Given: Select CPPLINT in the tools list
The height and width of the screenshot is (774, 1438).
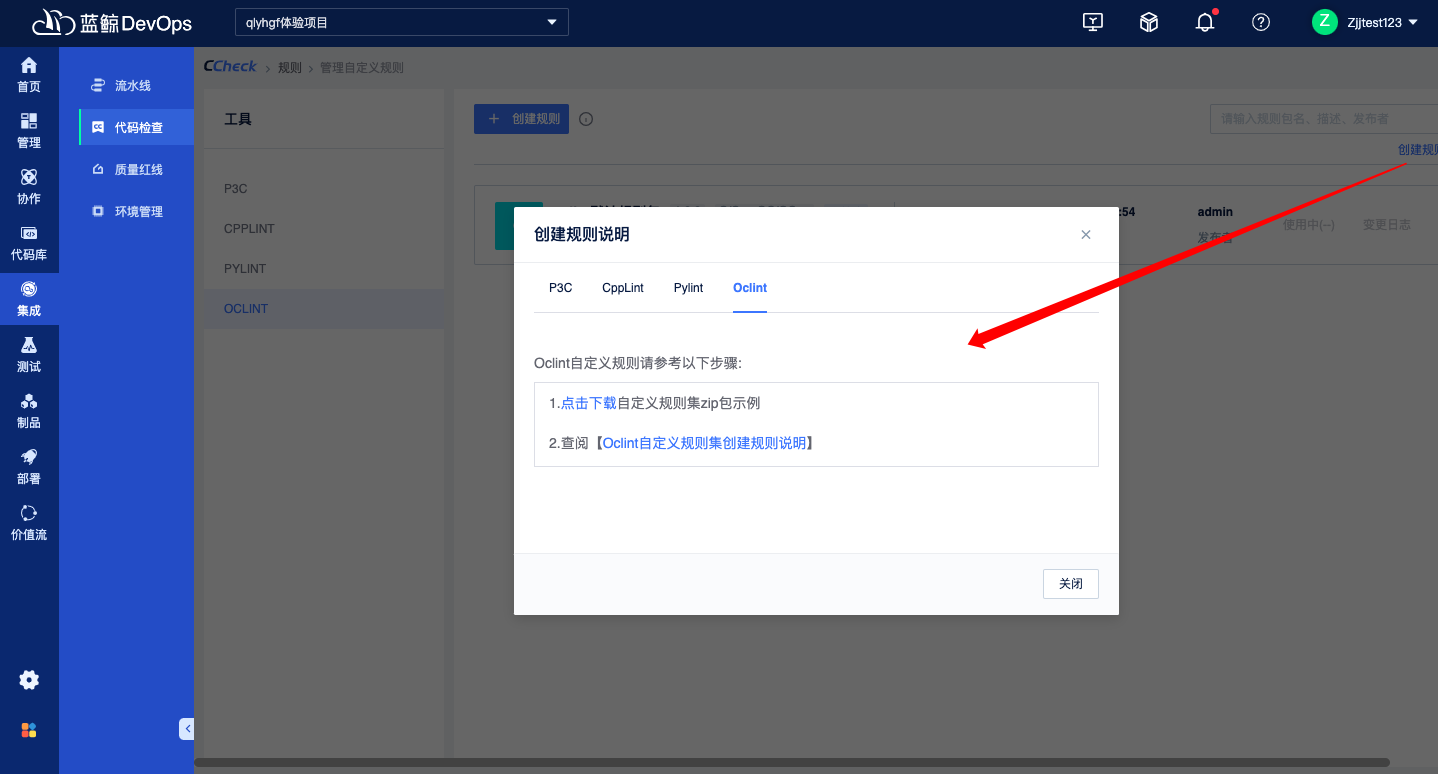Looking at the screenshot, I should [324, 228].
